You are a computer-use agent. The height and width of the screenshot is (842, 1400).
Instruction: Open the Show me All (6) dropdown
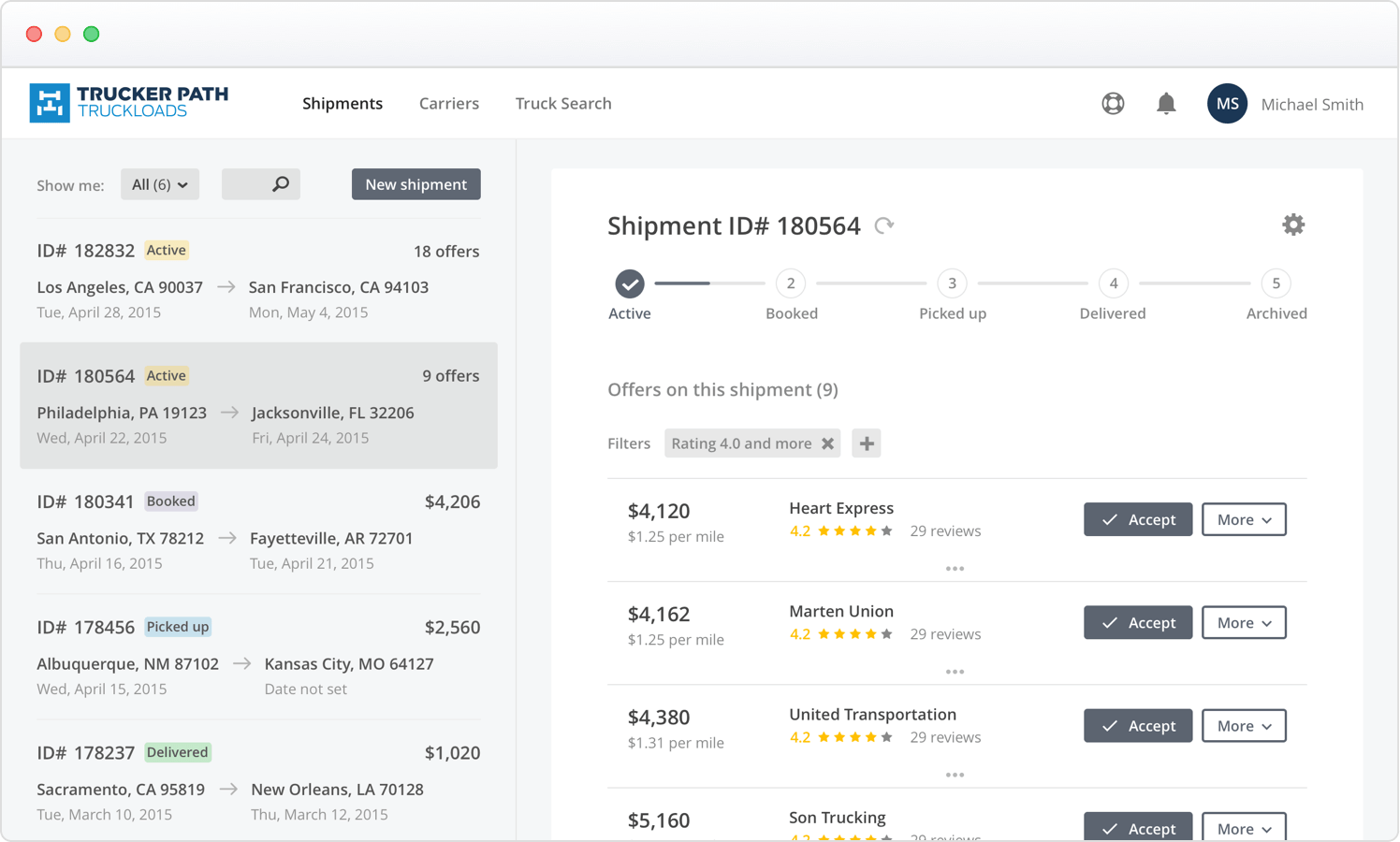pyautogui.click(x=160, y=184)
